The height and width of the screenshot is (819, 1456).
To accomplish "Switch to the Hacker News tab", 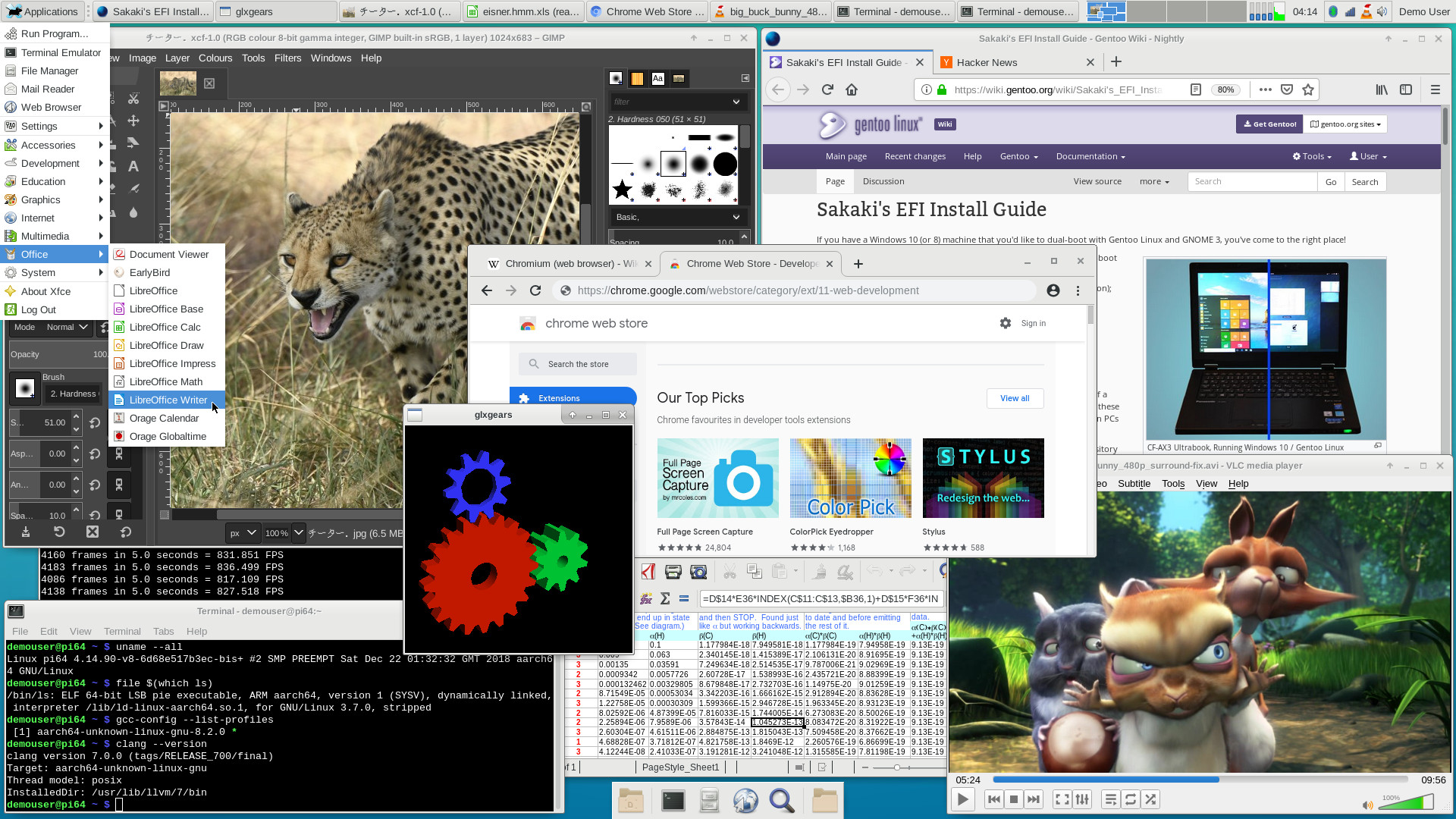I will [x=987, y=62].
